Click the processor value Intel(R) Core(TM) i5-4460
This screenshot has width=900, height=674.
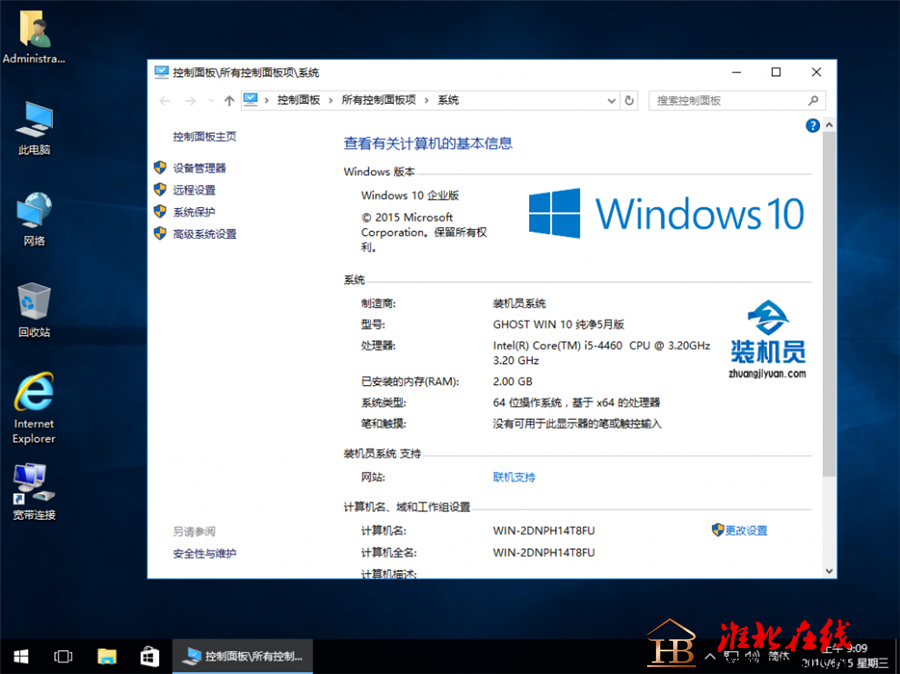coord(602,353)
